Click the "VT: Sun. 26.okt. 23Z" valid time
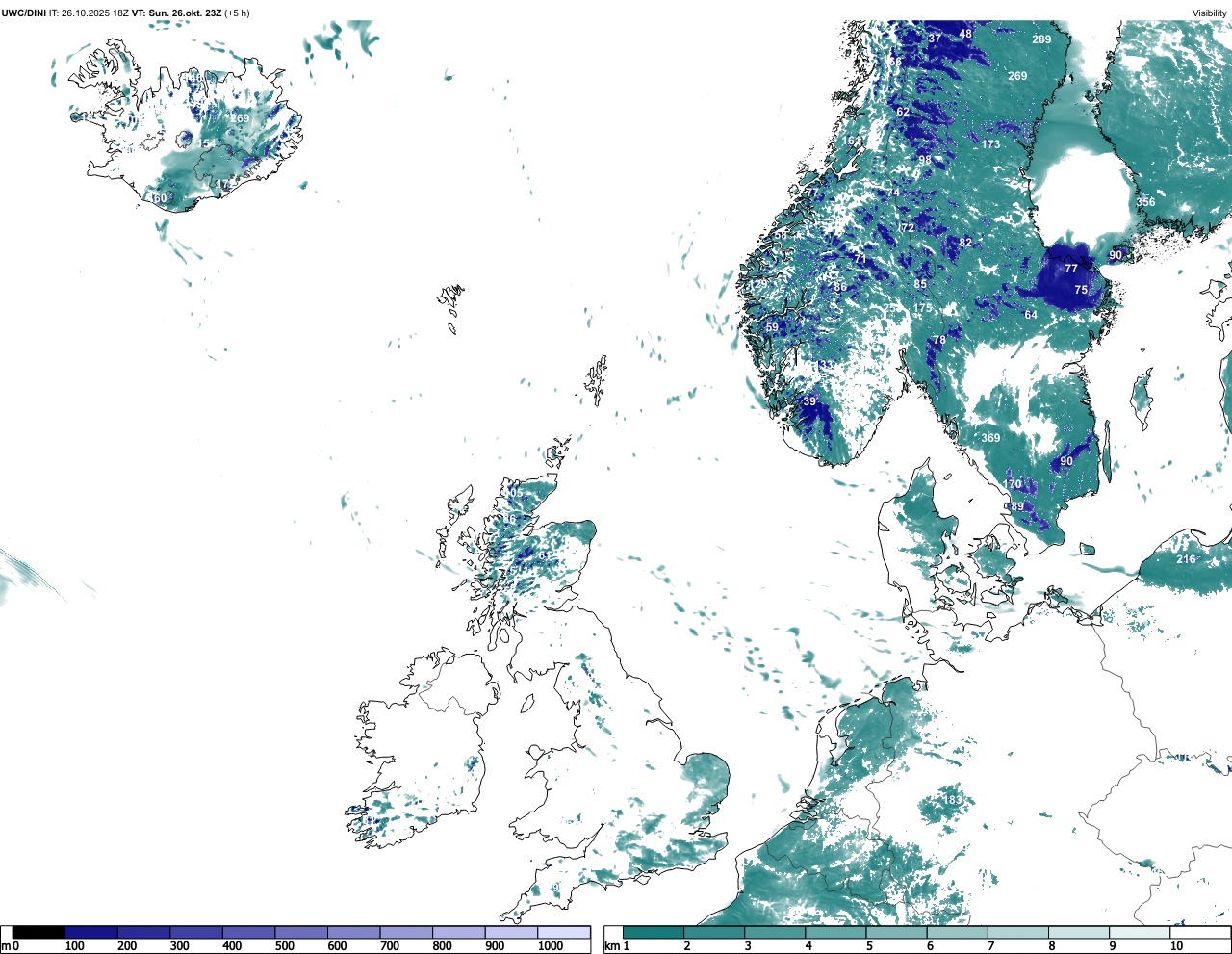 [176, 13]
